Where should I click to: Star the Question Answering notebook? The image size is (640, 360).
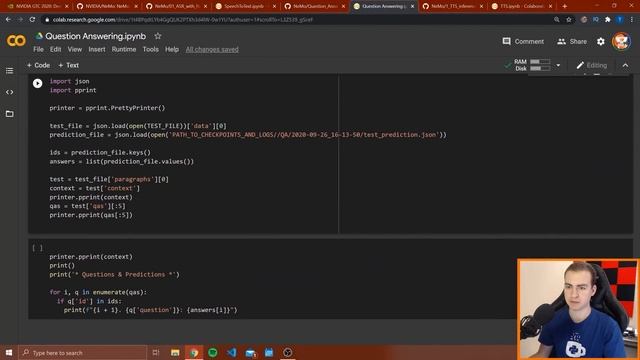coord(158,36)
